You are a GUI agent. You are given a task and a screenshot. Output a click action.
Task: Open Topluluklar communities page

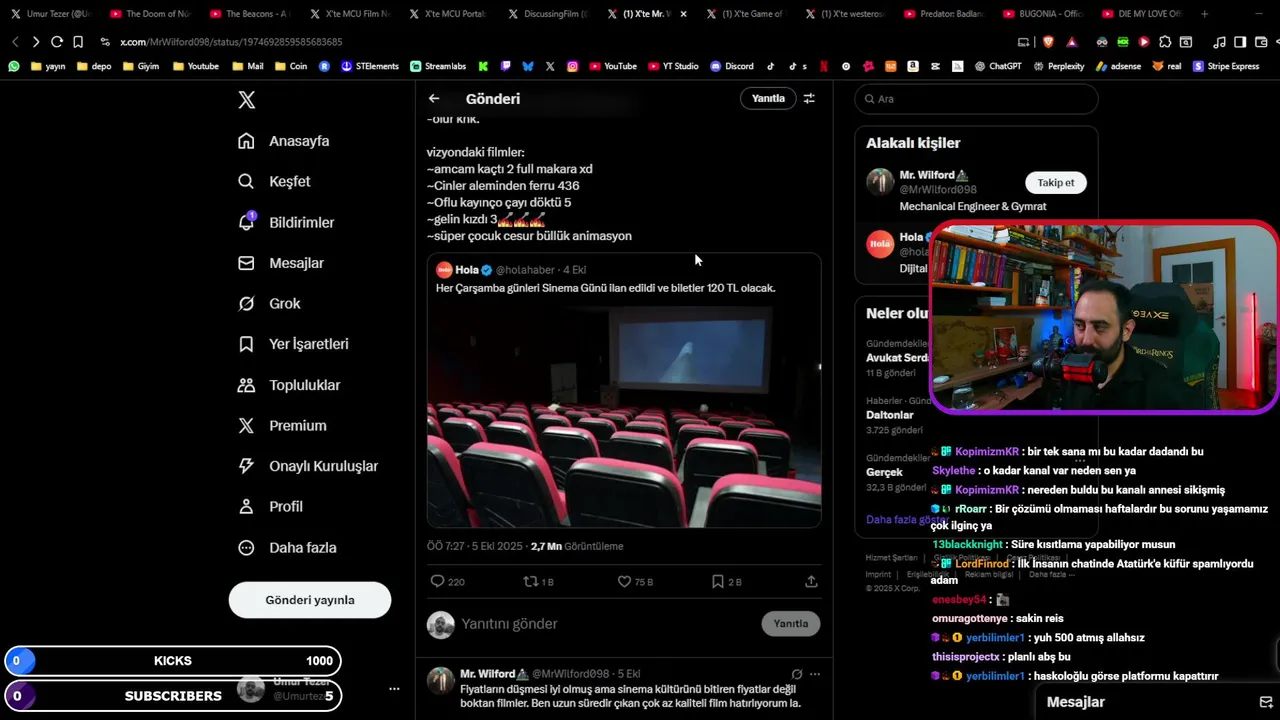pyautogui.click(x=289, y=385)
